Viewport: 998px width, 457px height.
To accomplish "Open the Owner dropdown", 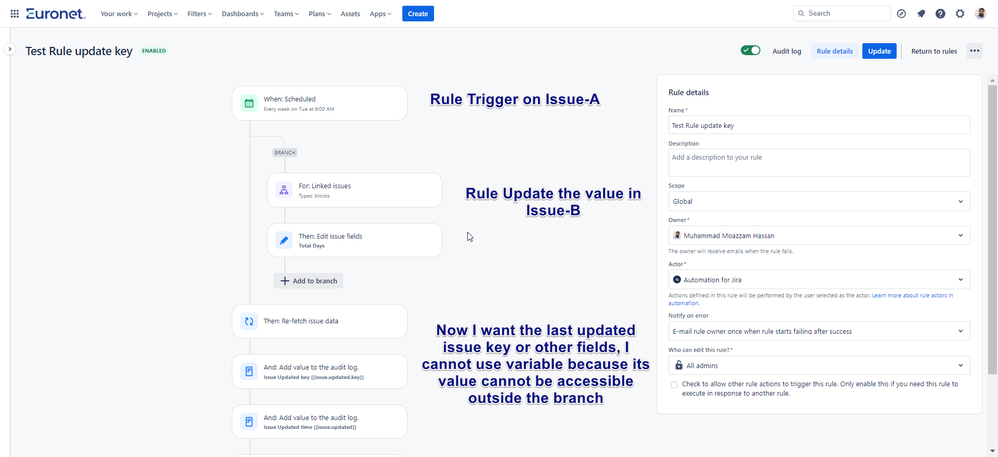I will click(819, 236).
